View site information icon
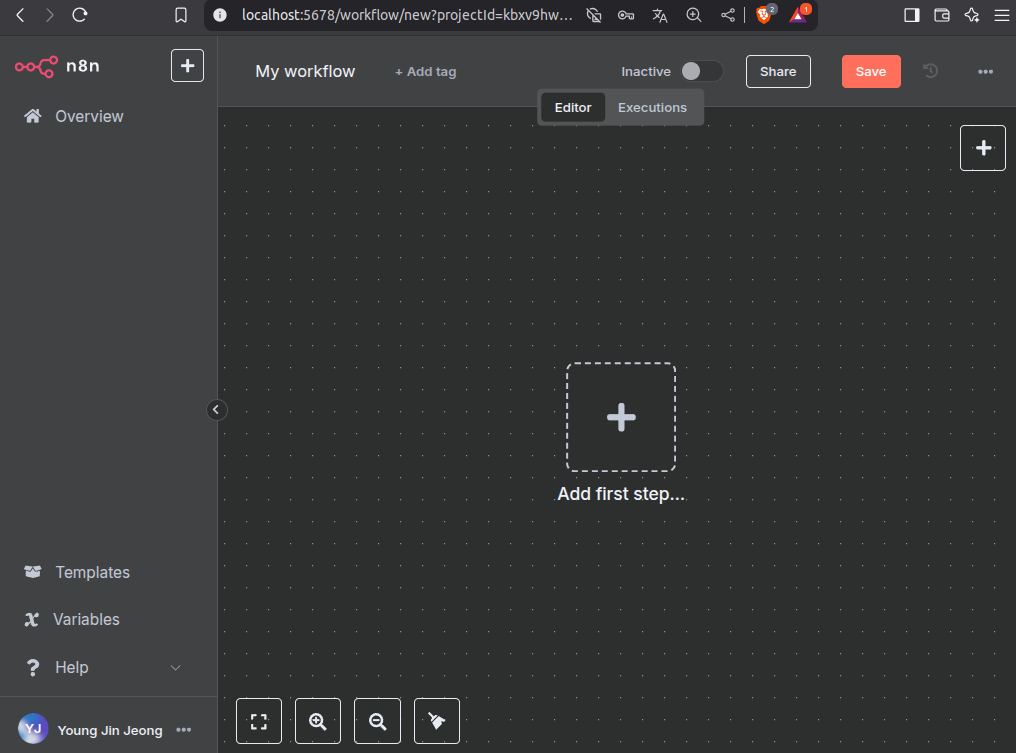This screenshot has height=753, width=1016. (x=220, y=15)
